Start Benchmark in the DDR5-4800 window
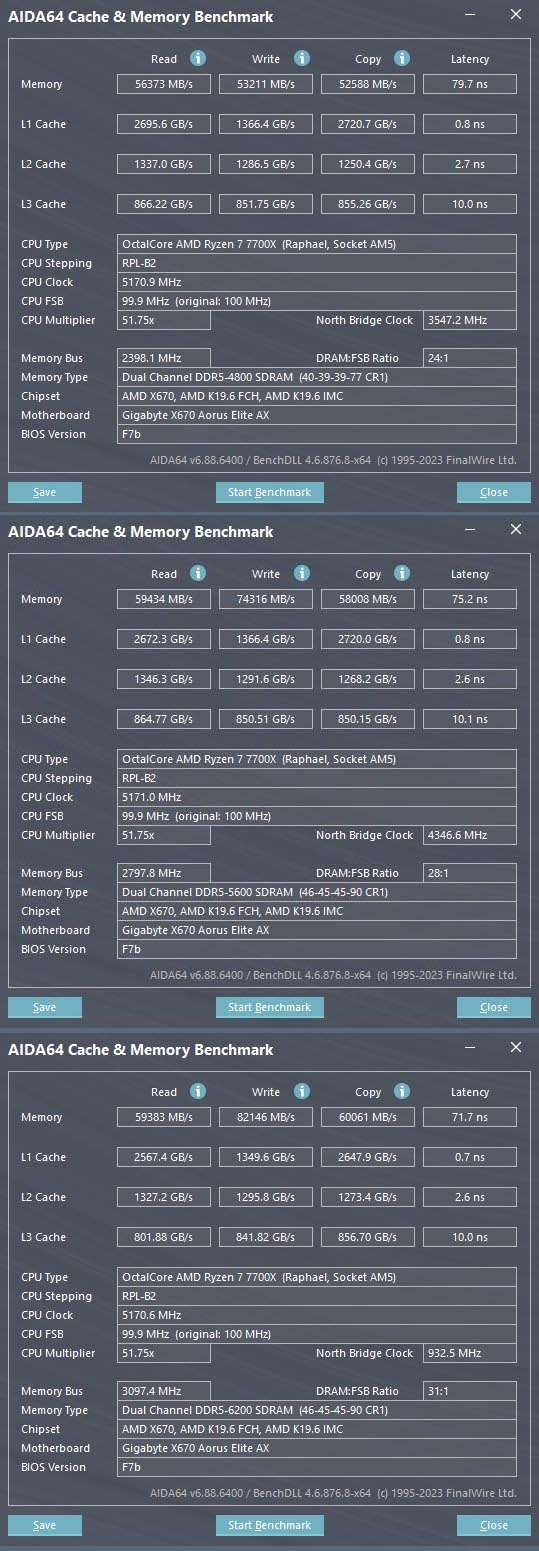The width and height of the screenshot is (539, 1551). click(x=270, y=492)
